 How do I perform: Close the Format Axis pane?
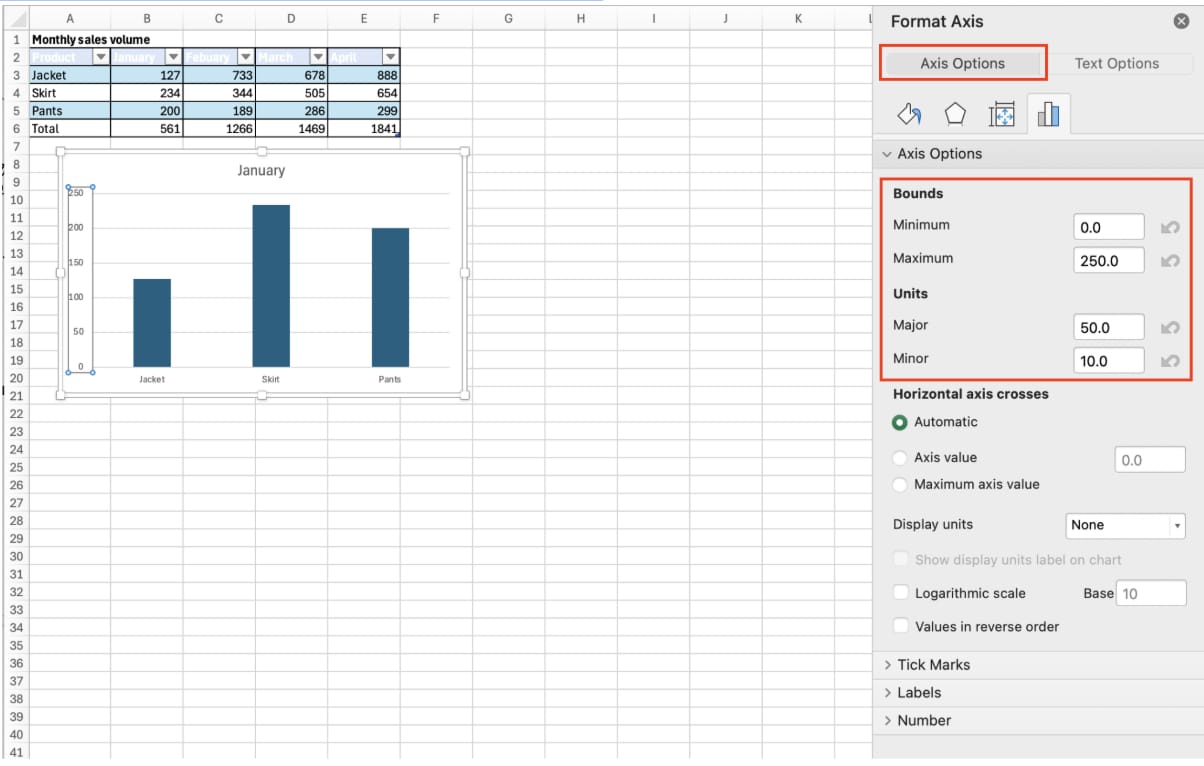pos(1181,22)
